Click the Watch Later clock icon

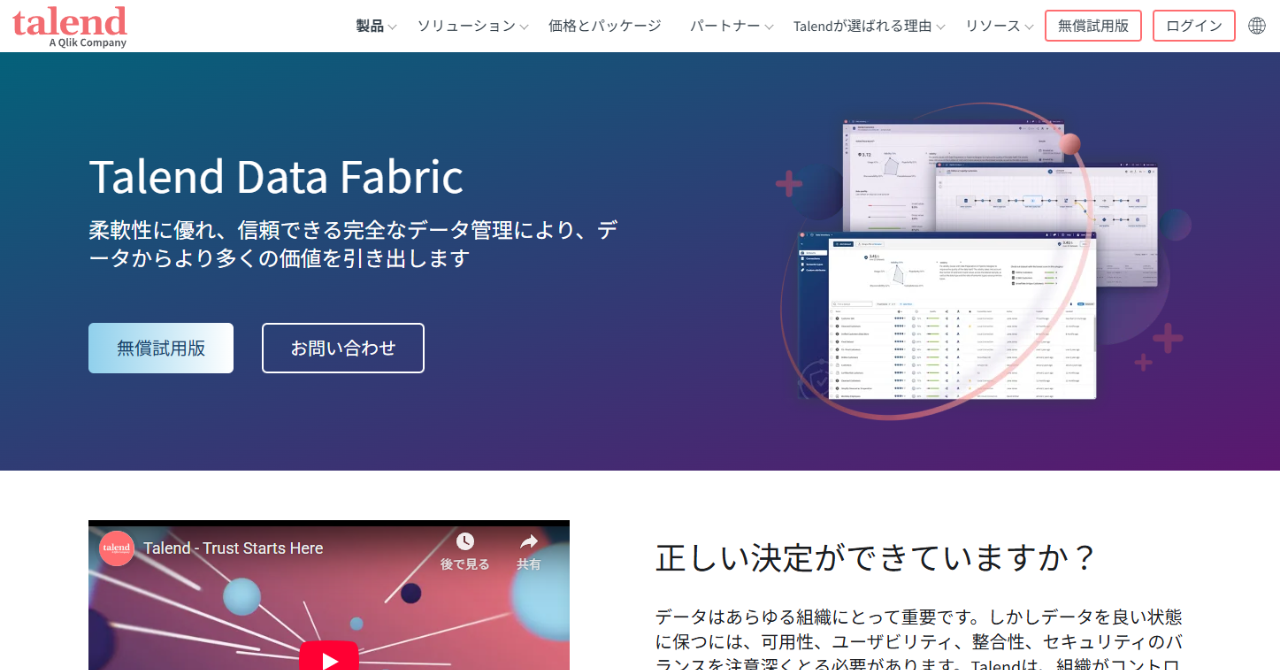[x=465, y=542]
